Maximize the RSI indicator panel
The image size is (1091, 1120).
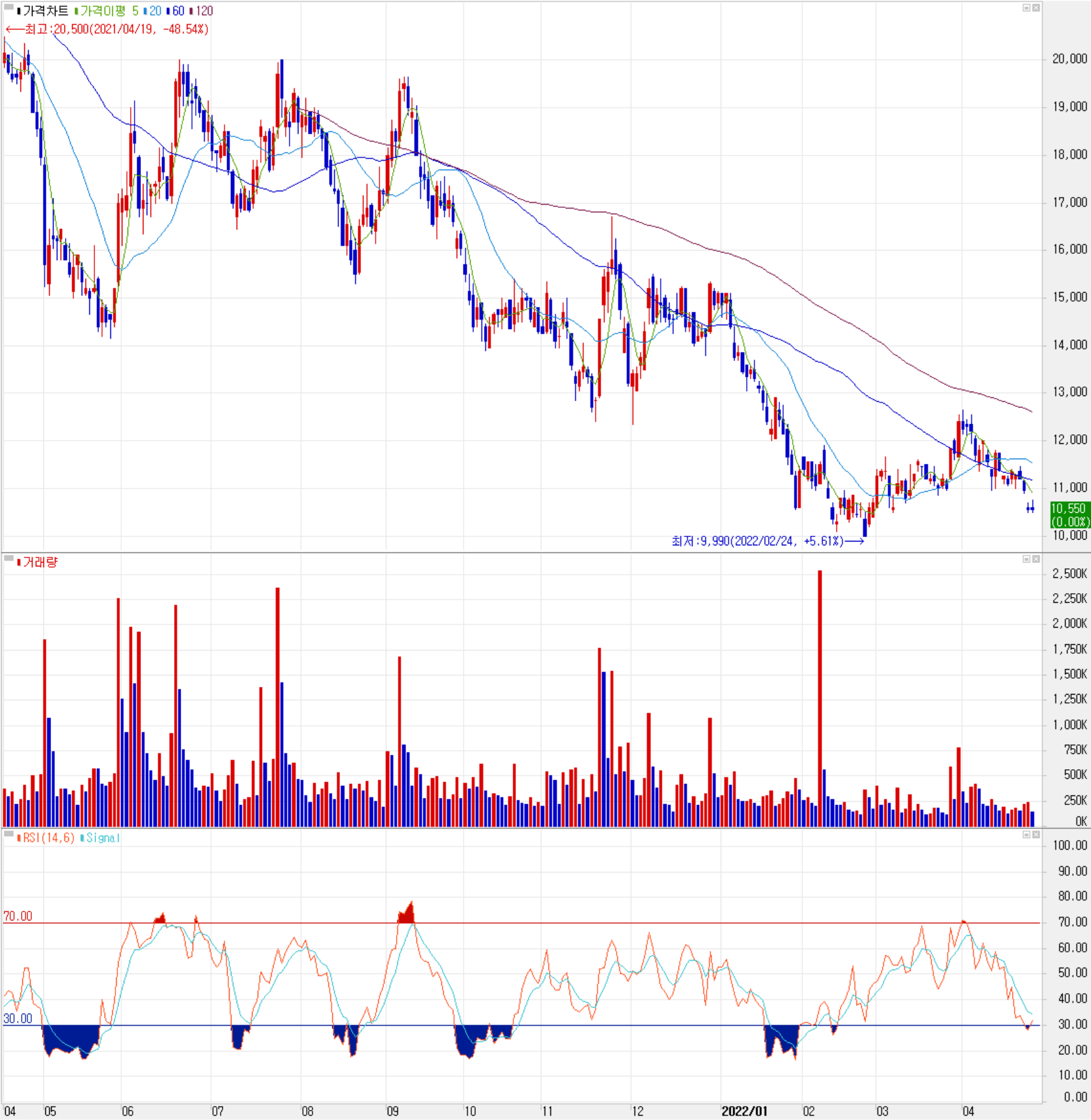click(x=1026, y=834)
